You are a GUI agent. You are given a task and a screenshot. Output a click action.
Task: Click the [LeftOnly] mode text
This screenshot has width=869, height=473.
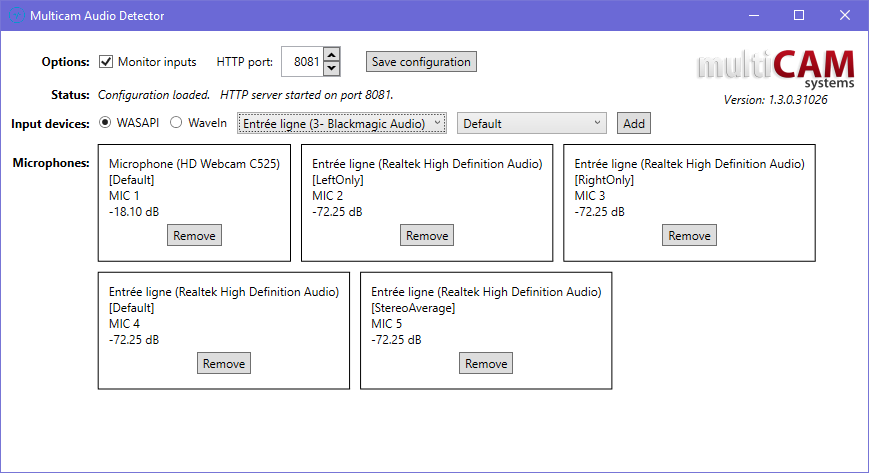click(338, 180)
